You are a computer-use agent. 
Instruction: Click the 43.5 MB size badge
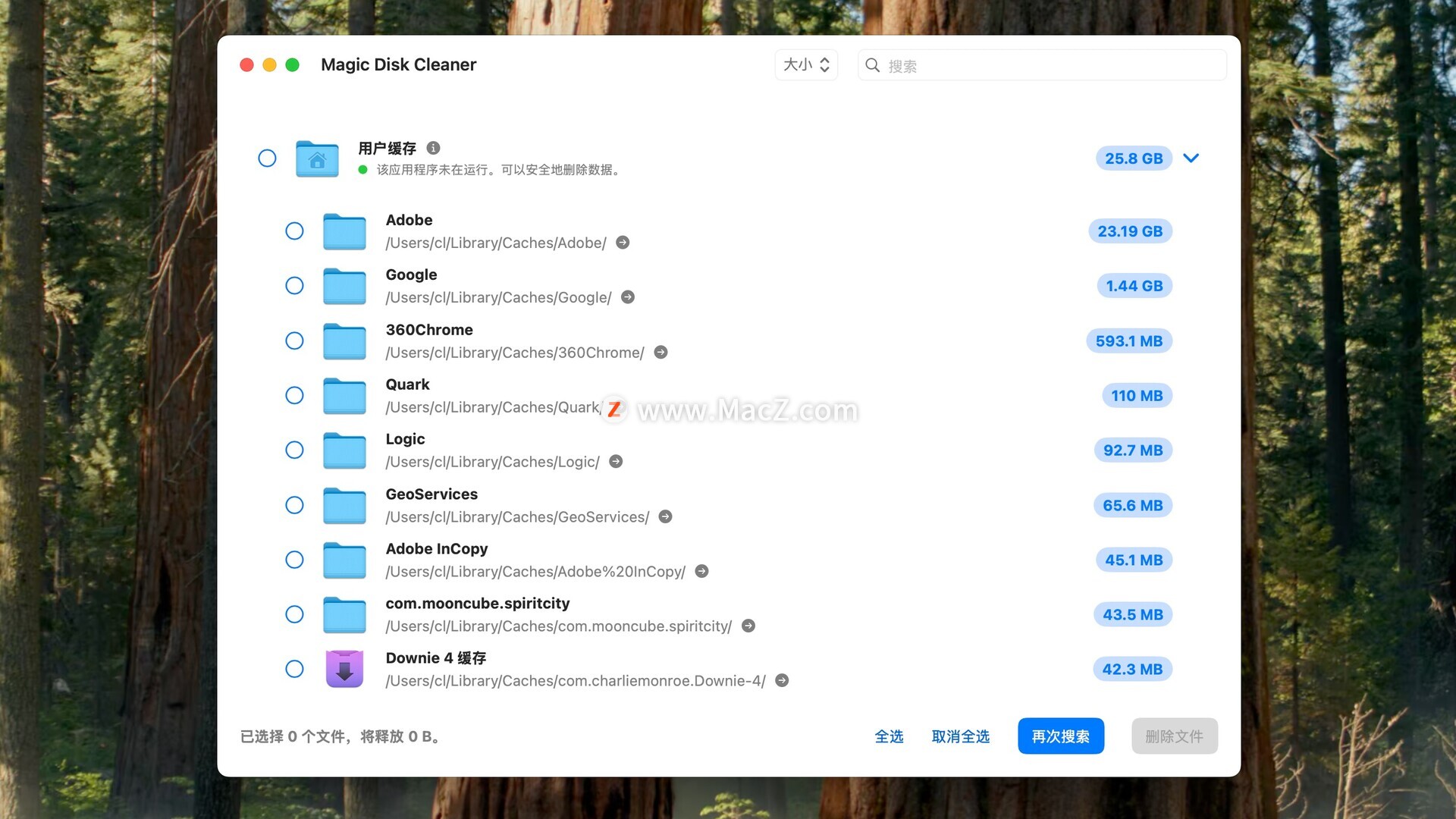point(1133,614)
